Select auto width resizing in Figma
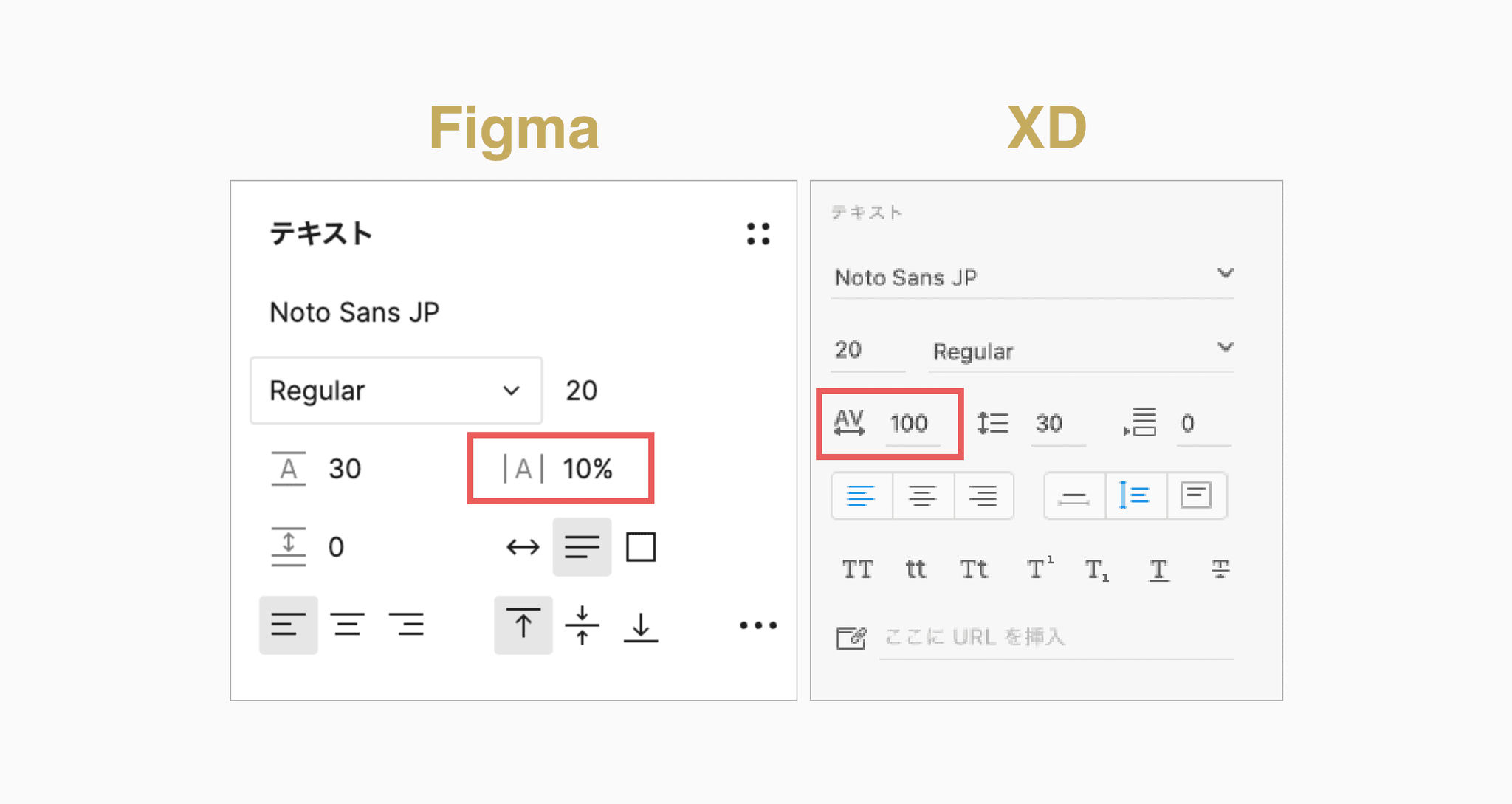 pos(523,547)
